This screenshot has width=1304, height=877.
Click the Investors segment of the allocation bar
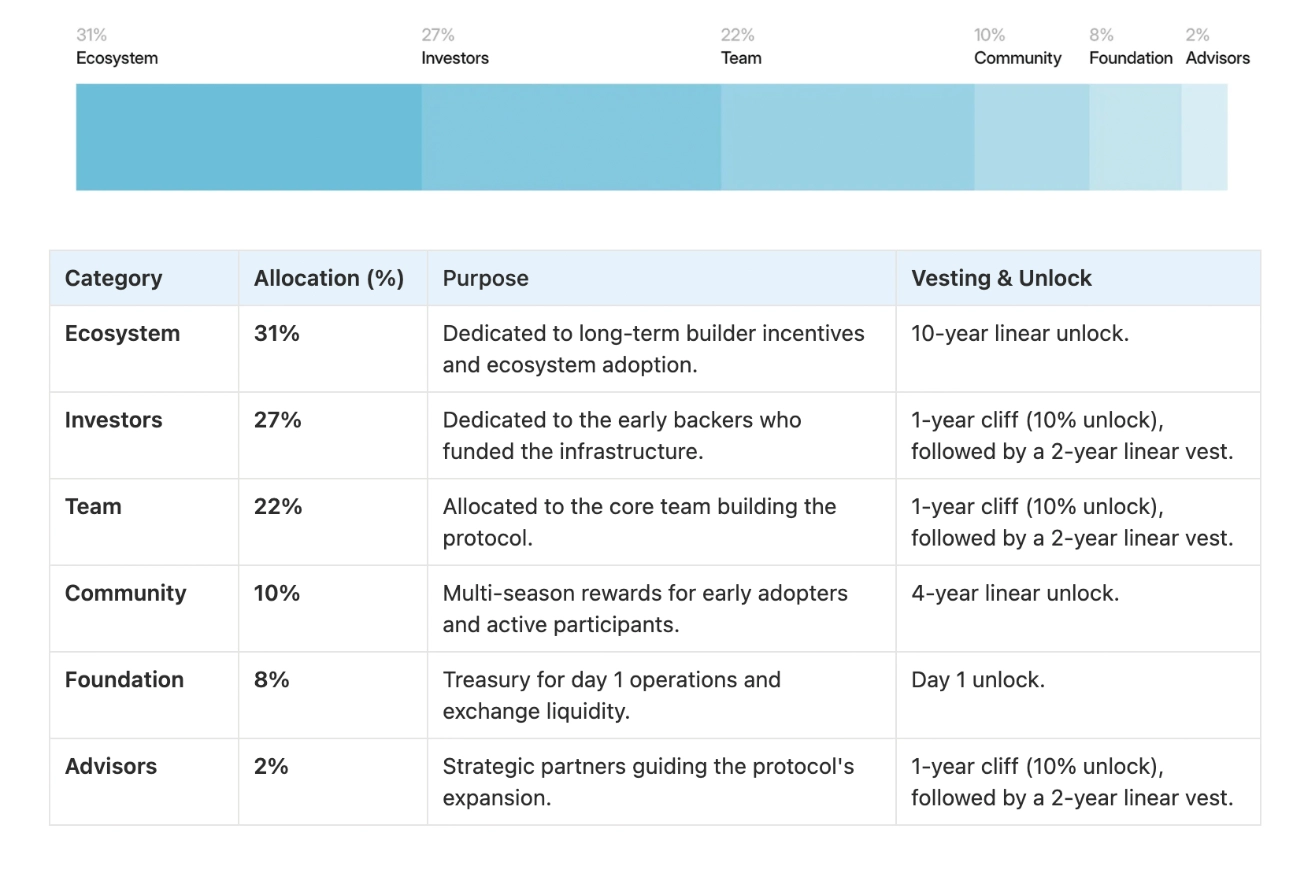[x=571, y=137]
